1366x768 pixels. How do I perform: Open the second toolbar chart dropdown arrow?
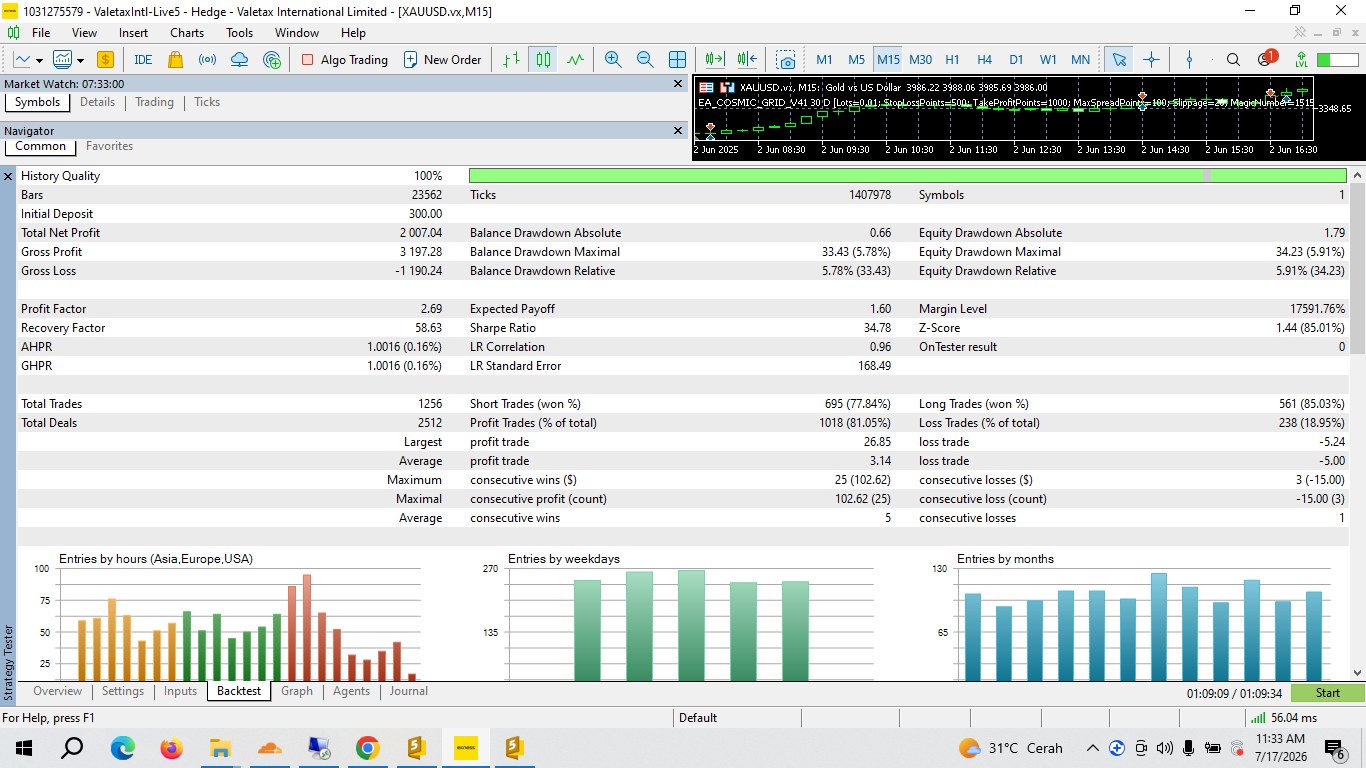[x=80, y=60]
